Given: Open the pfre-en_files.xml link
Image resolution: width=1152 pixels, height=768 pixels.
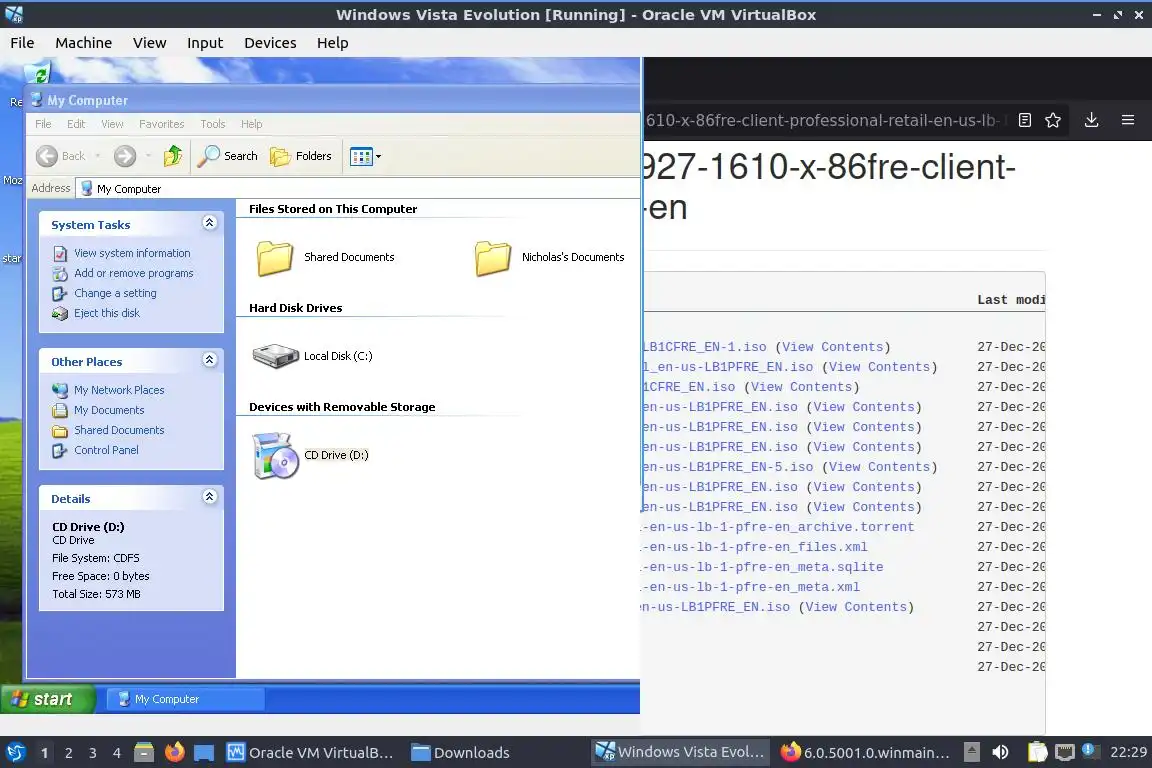Looking at the screenshot, I should tap(755, 547).
